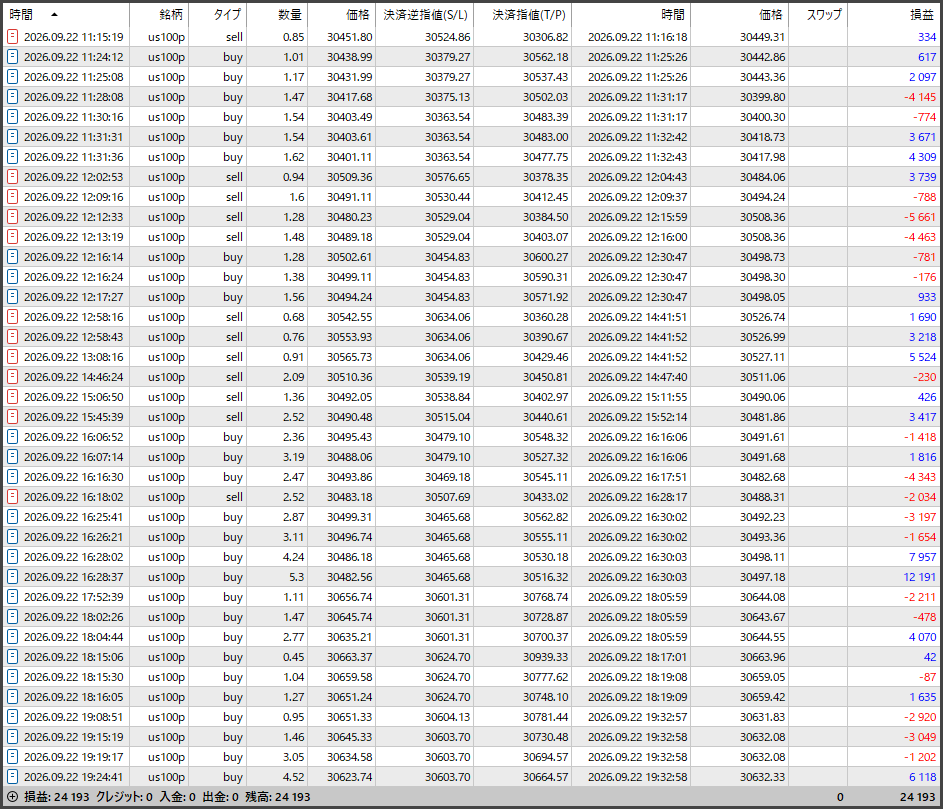Select the sell order icon at 14:46:24
This screenshot has height=809, width=943.
click(12, 377)
